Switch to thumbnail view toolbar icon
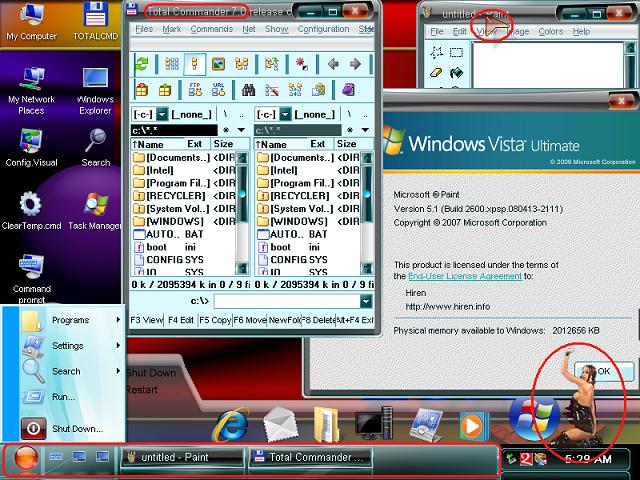 pyautogui.click(x=218, y=64)
